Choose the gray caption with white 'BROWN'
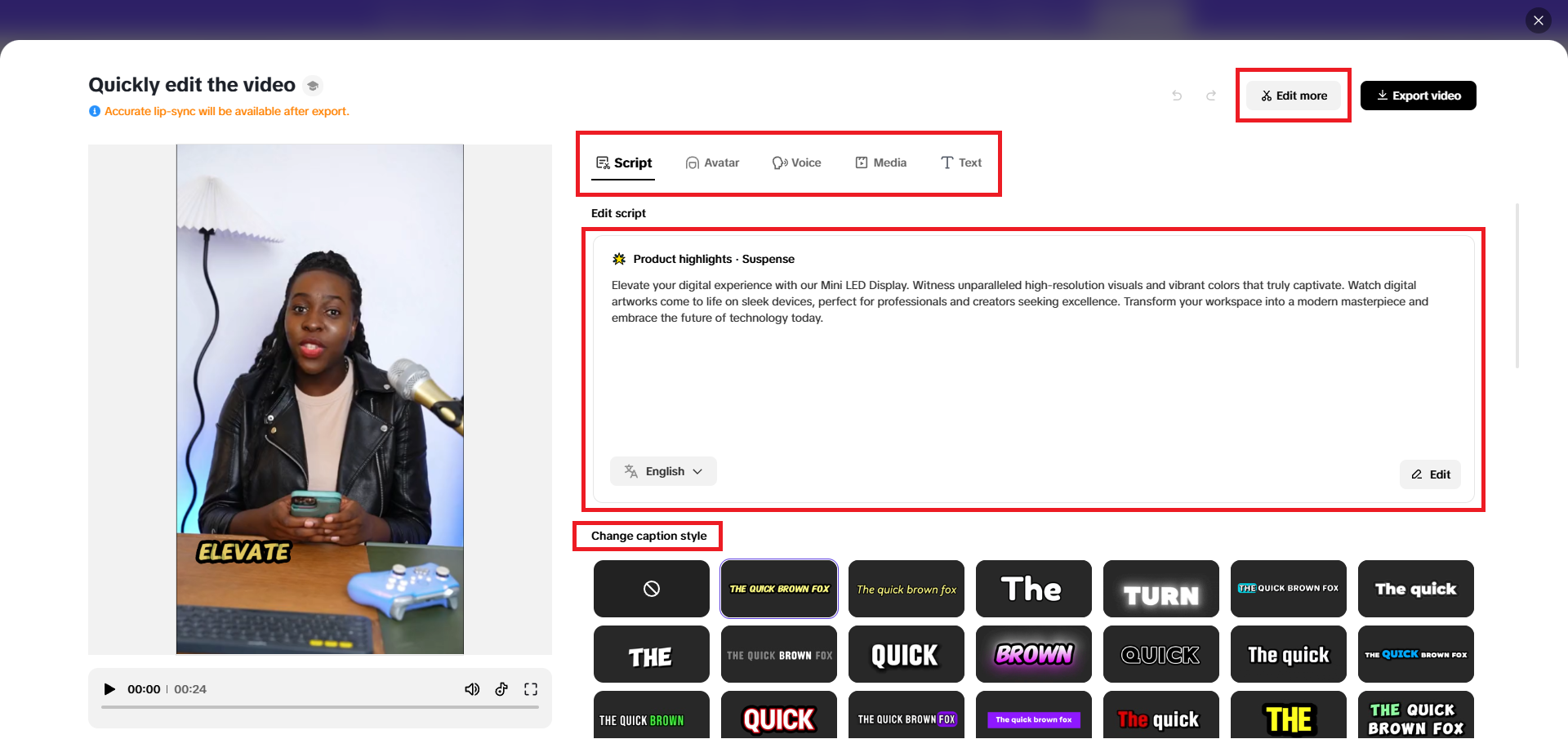1568x748 pixels. (x=779, y=654)
